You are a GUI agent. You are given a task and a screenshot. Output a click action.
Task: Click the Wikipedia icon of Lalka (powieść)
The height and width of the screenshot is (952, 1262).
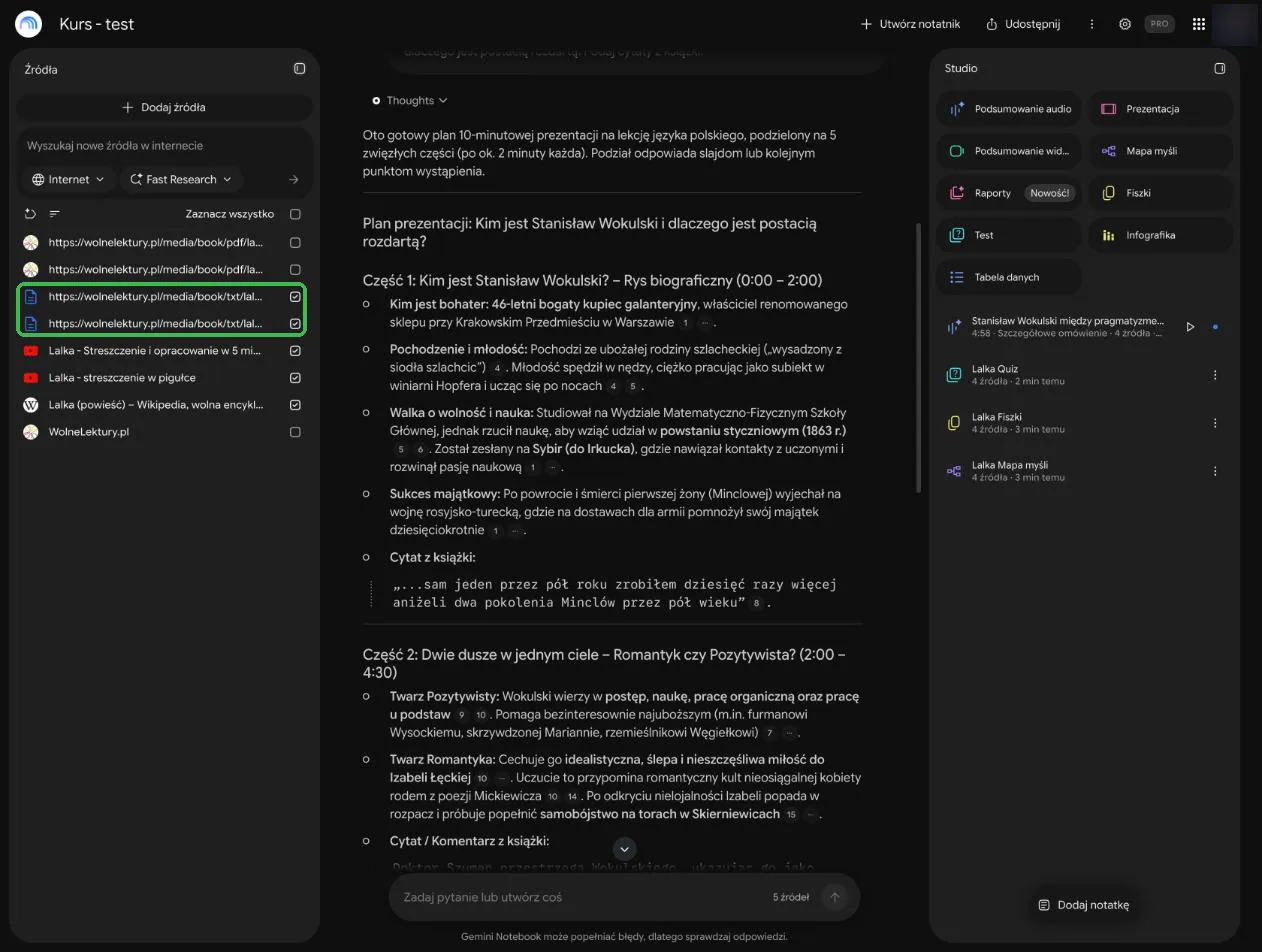click(x=31, y=405)
